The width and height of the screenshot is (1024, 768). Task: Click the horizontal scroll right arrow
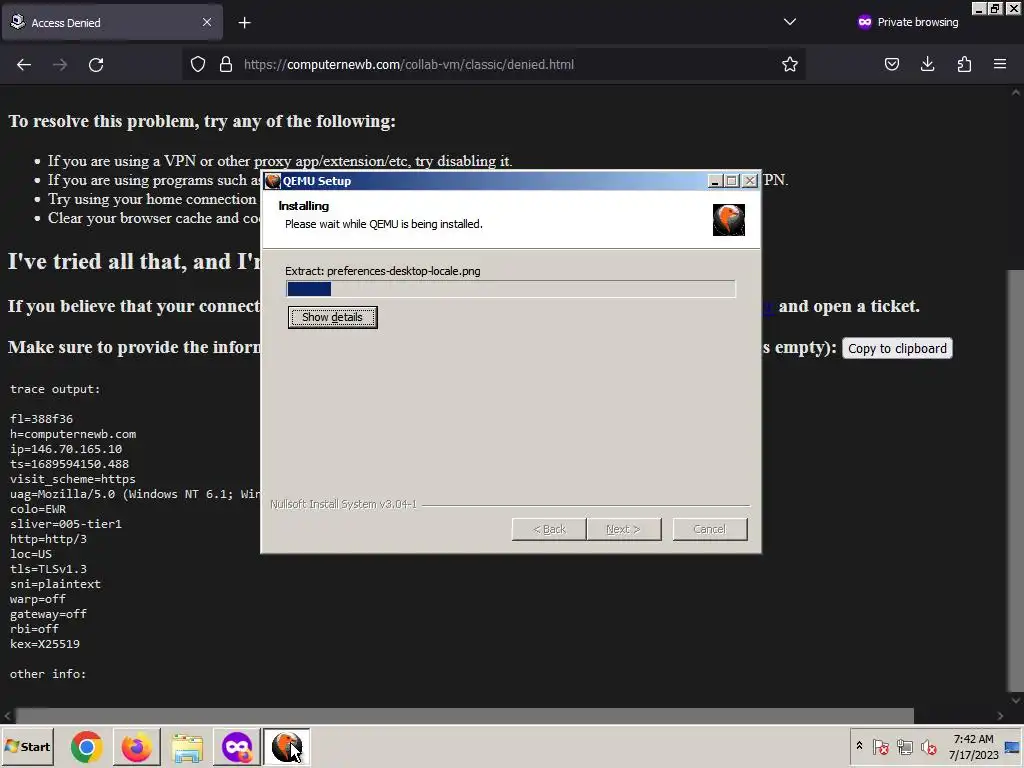click(1000, 716)
